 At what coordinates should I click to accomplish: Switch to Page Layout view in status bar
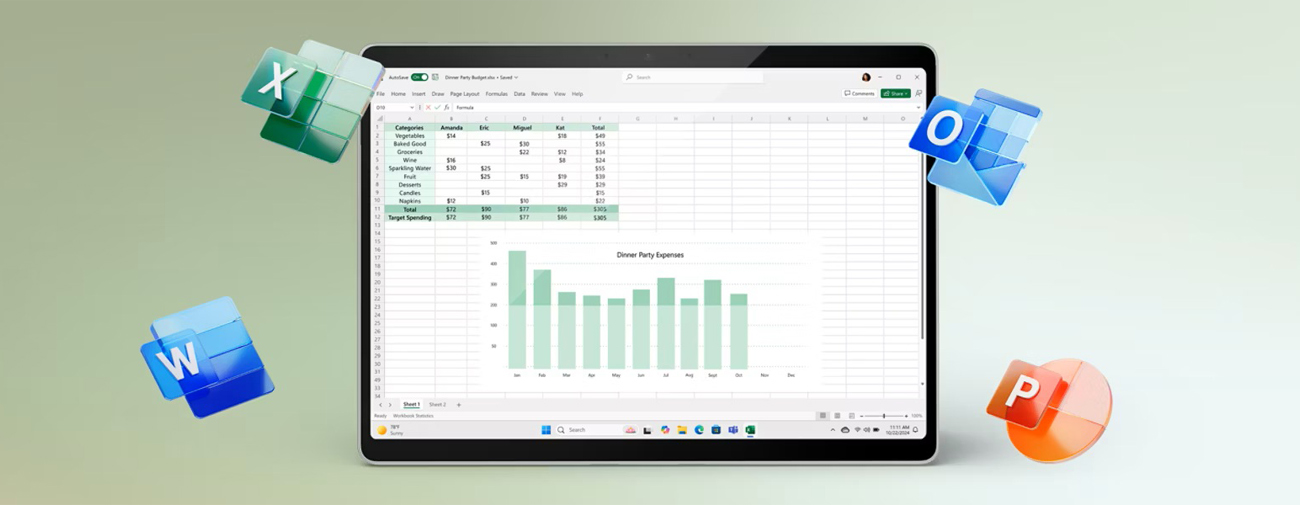837,416
